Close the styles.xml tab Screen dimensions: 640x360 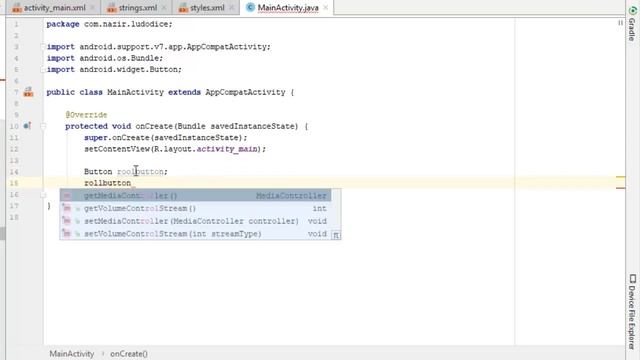[x=231, y=8]
